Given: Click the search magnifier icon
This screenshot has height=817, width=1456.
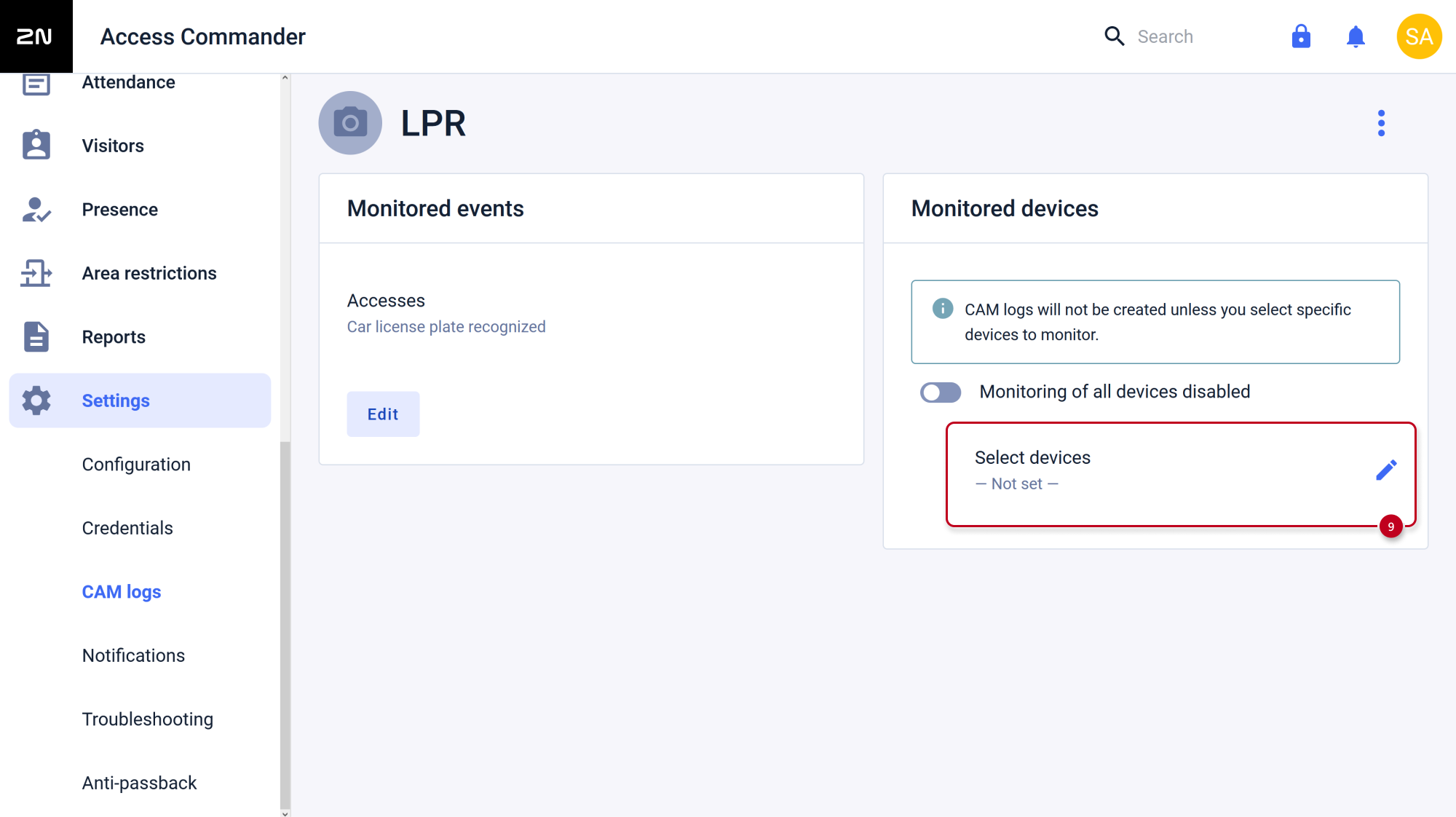Looking at the screenshot, I should [1114, 36].
